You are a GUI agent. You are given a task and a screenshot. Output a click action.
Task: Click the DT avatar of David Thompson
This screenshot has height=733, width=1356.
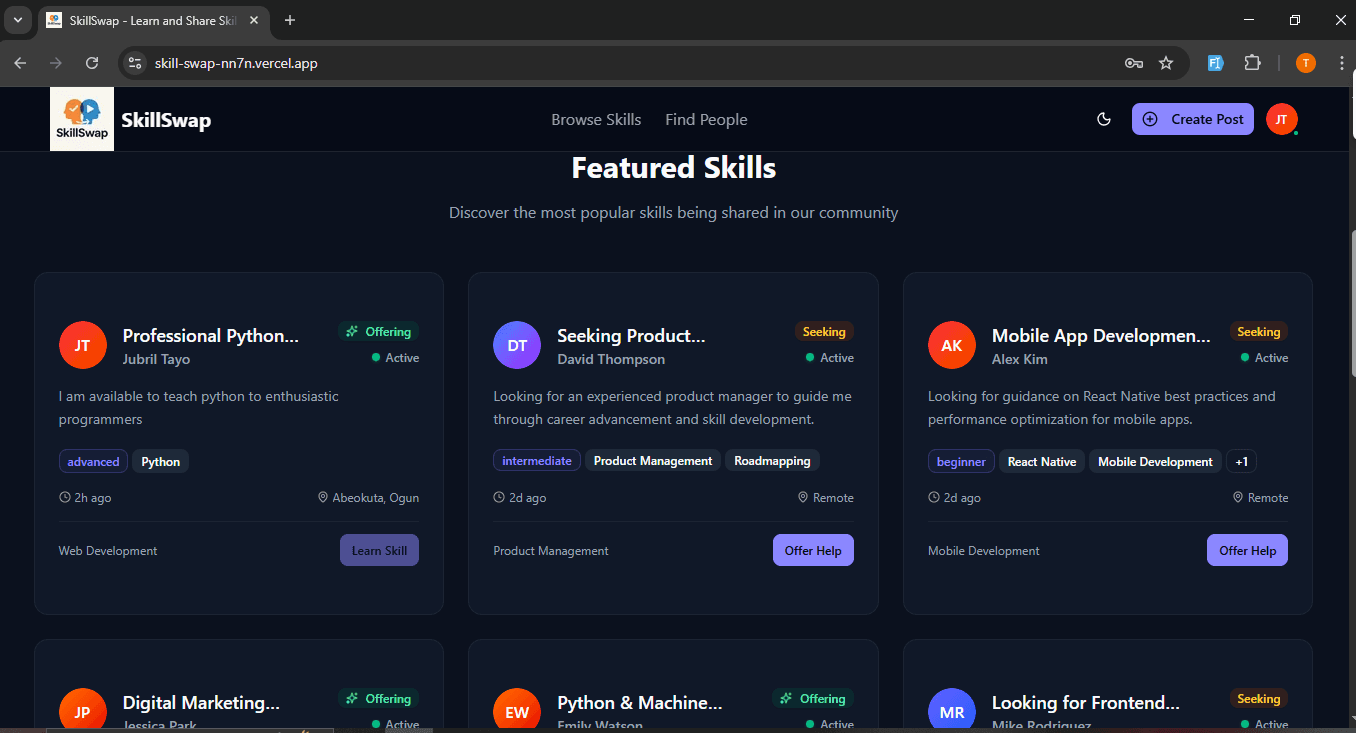[x=517, y=345]
